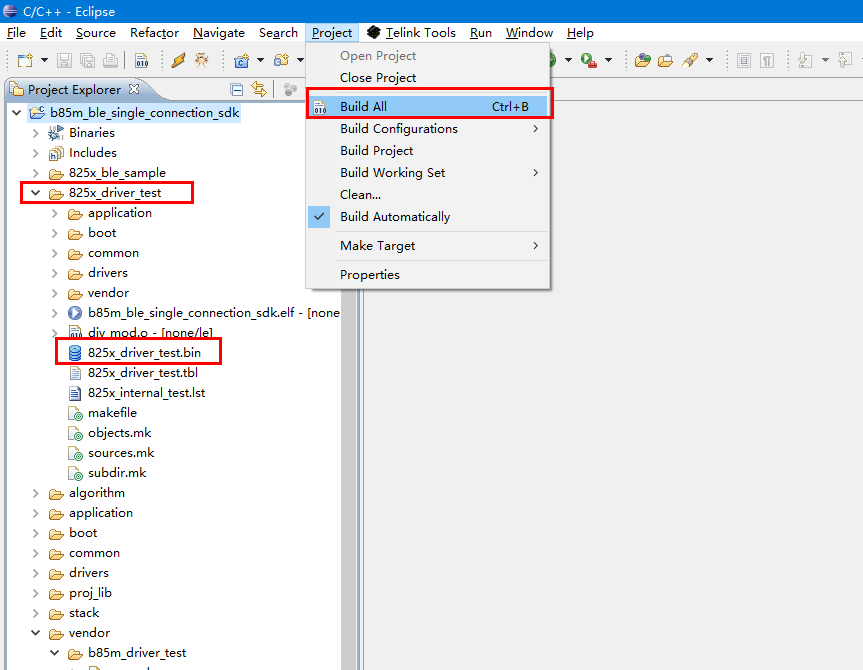Click the lightning bolt toolbar icon
This screenshot has width=863, height=670.
point(178,60)
